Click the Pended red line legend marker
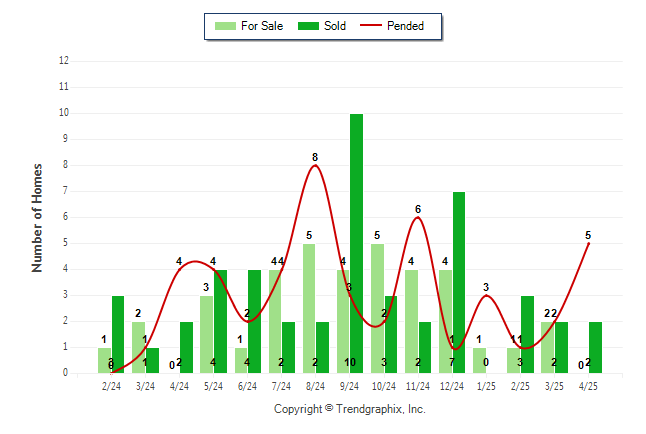This screenshot has height=434, width=646. tap(371, 25)
